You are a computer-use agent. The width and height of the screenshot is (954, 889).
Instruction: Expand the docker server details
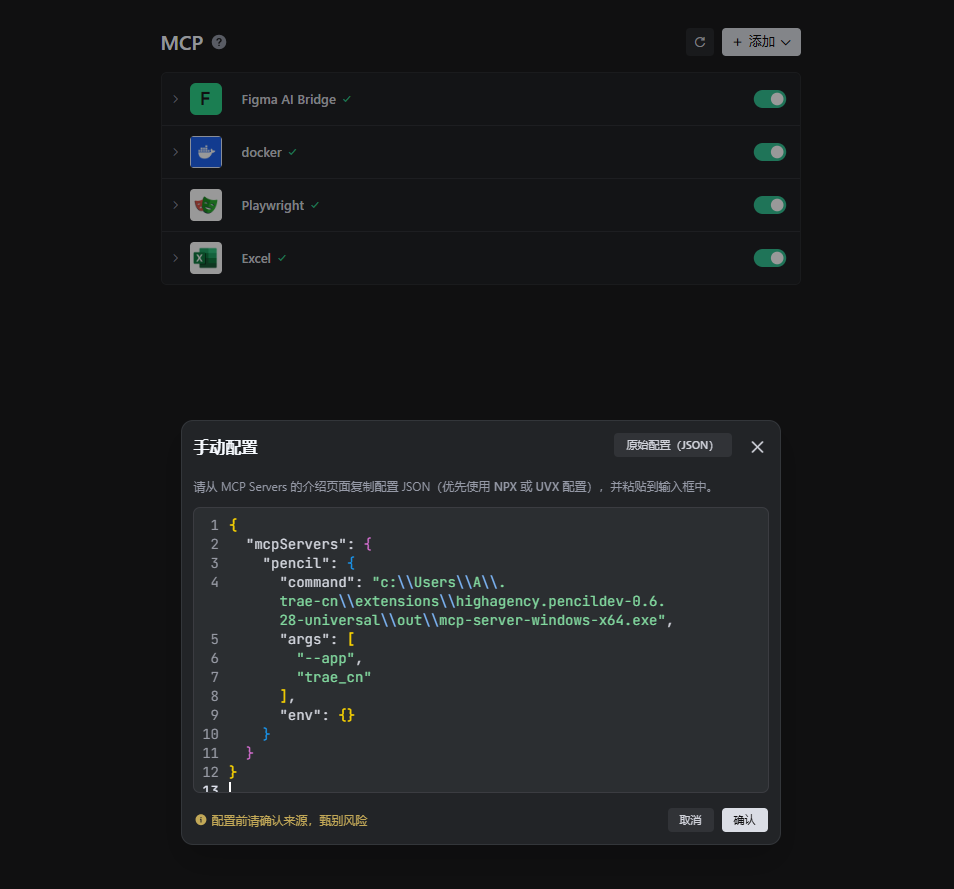click(x=175, y=152)
